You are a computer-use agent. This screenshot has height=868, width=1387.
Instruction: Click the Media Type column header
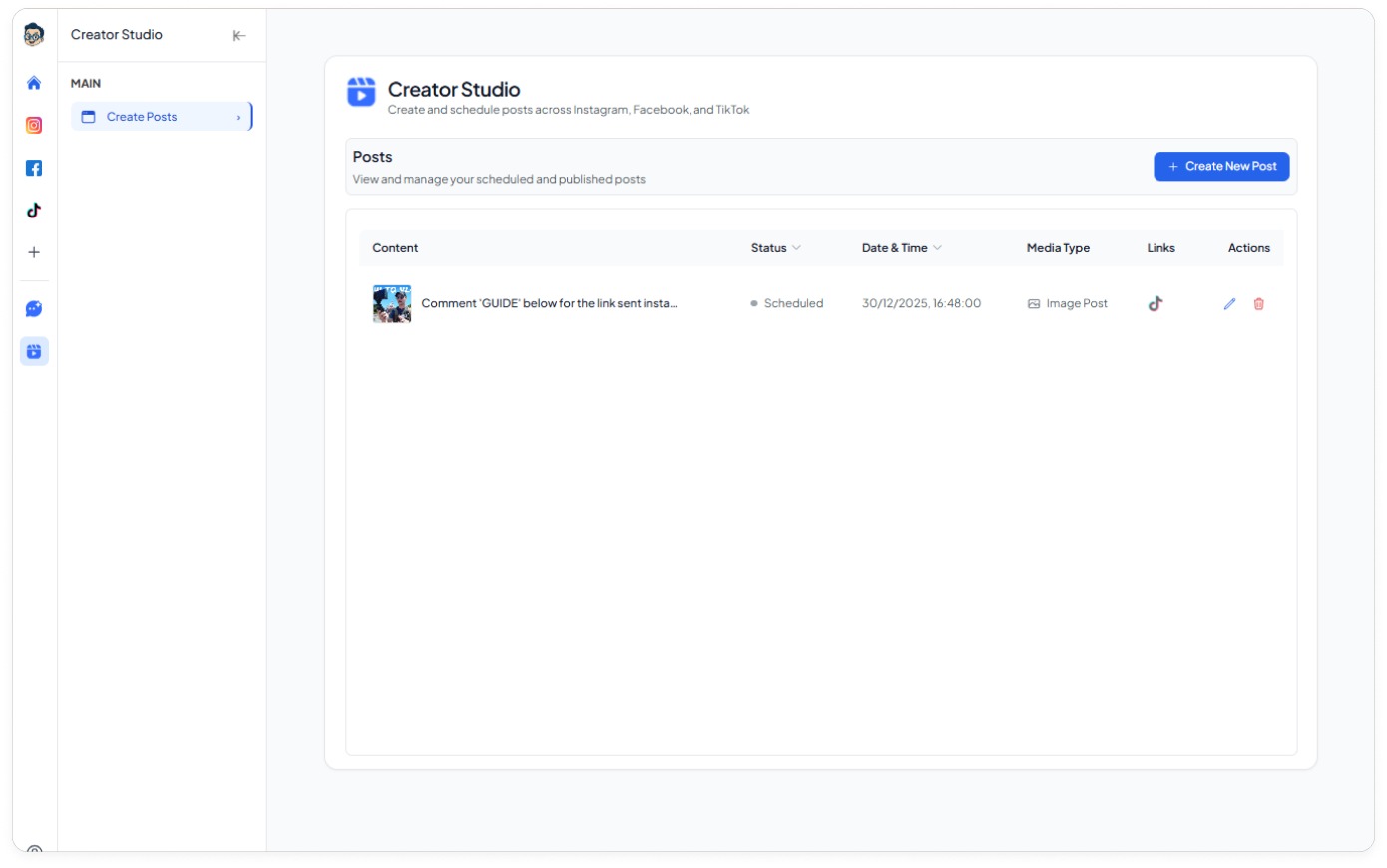(x=1058, y=248)
